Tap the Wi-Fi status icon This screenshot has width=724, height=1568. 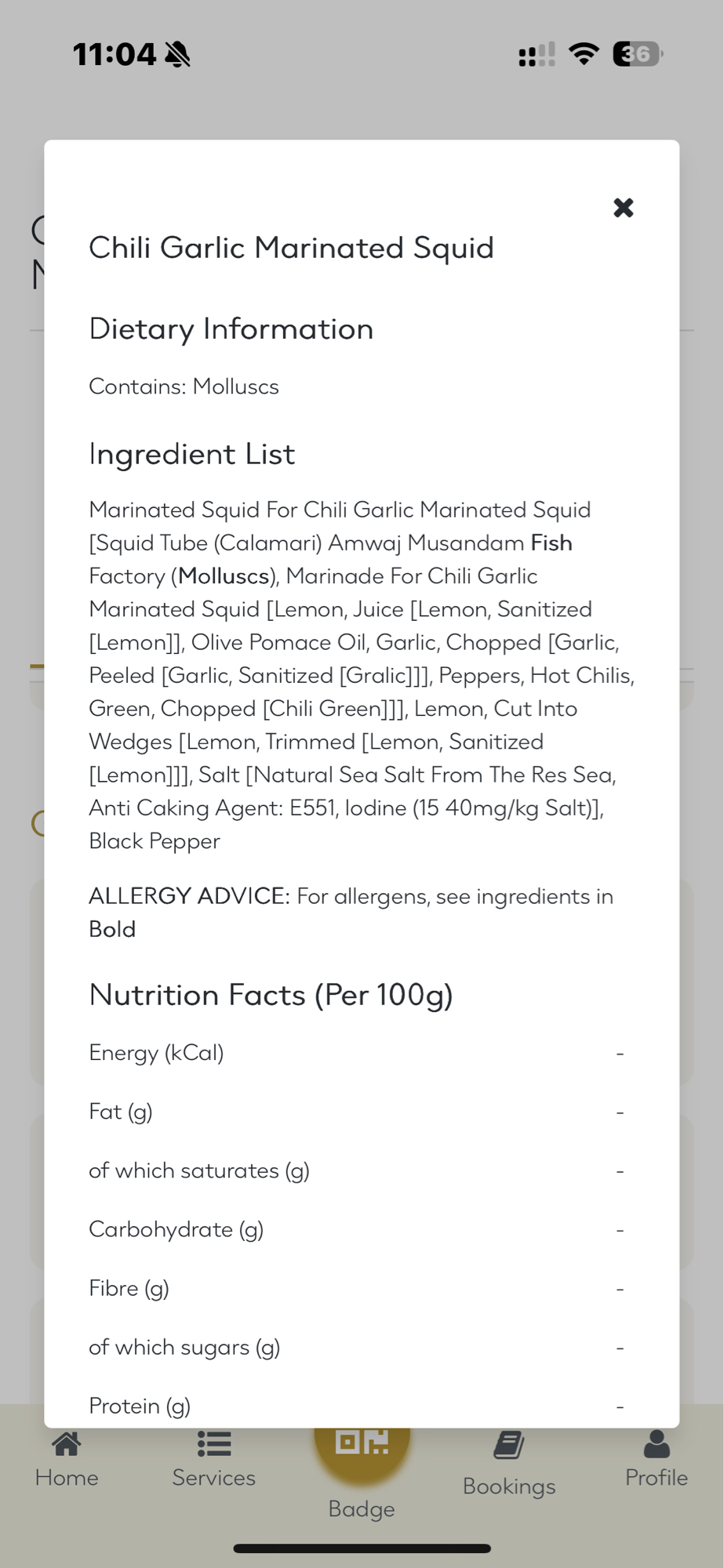click(x=584, y=54)
